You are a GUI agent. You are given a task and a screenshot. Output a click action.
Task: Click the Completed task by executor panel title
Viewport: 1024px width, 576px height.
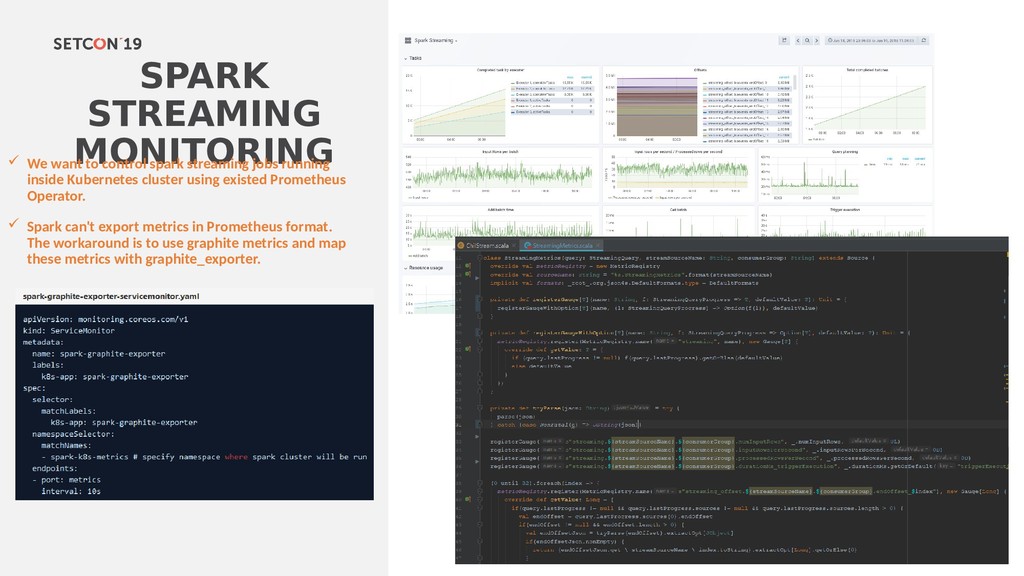(x=500, y=70)
